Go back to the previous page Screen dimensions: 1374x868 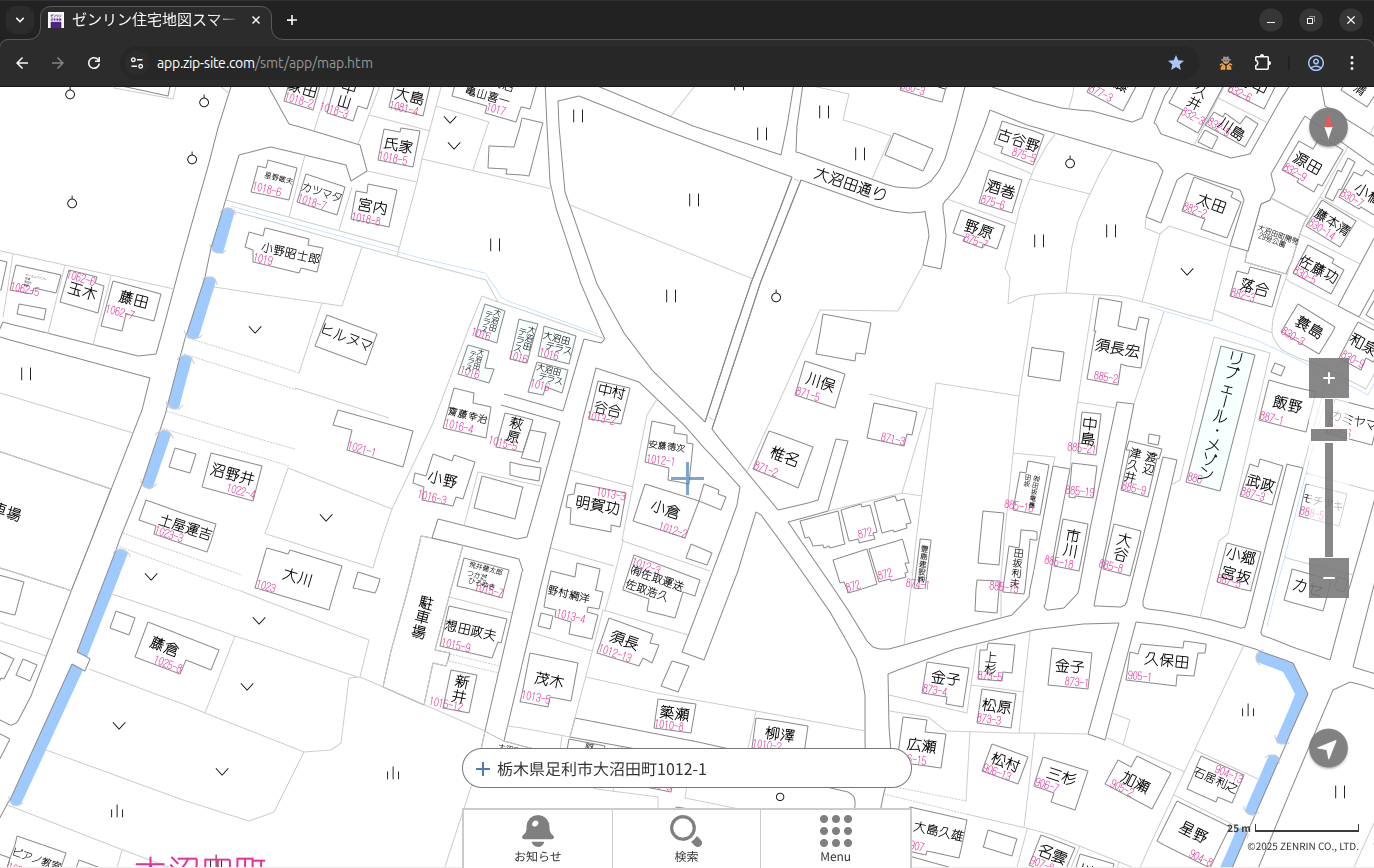[x=22, y=63]
